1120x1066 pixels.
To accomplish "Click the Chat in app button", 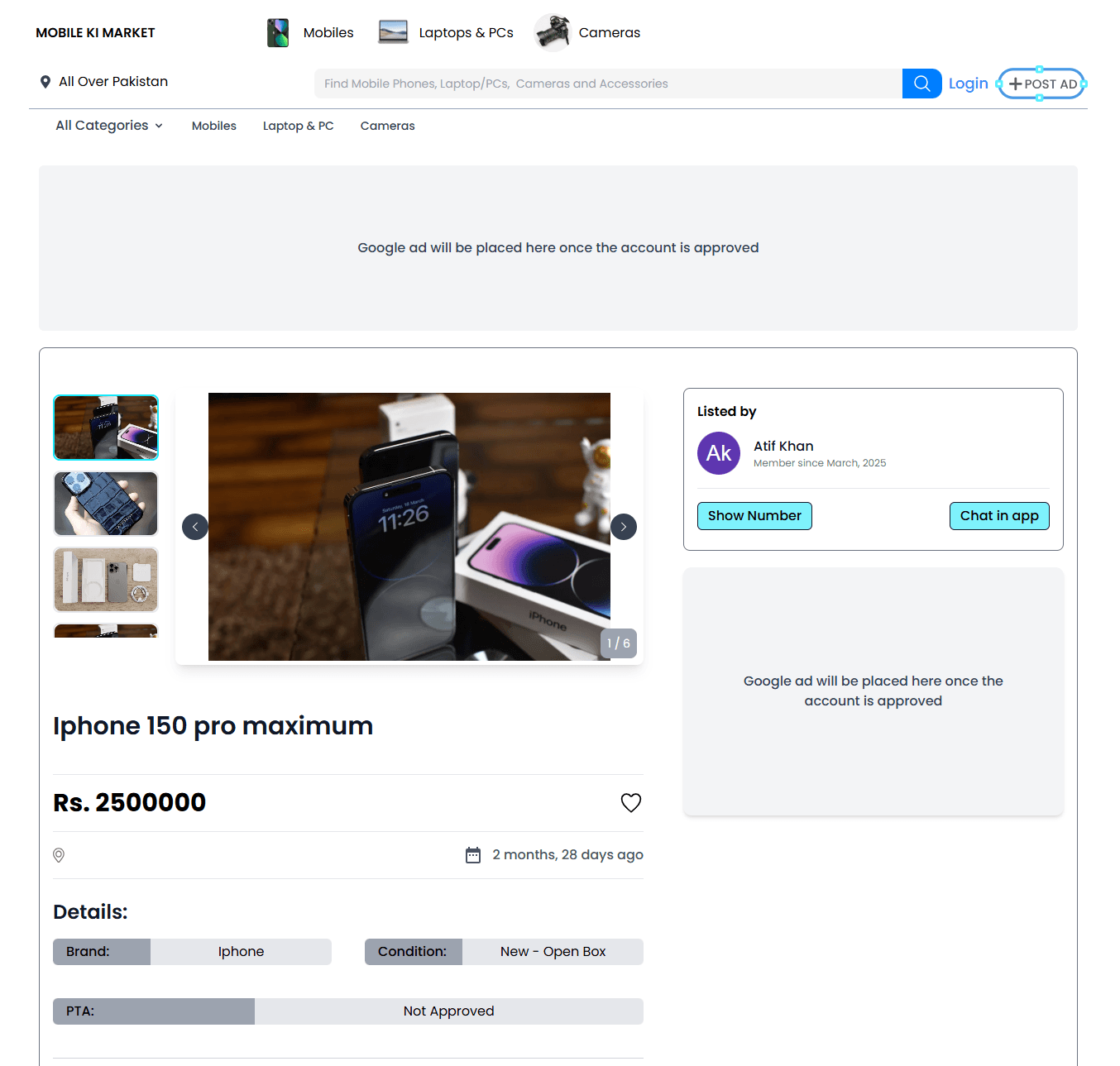I will (999, 516).
